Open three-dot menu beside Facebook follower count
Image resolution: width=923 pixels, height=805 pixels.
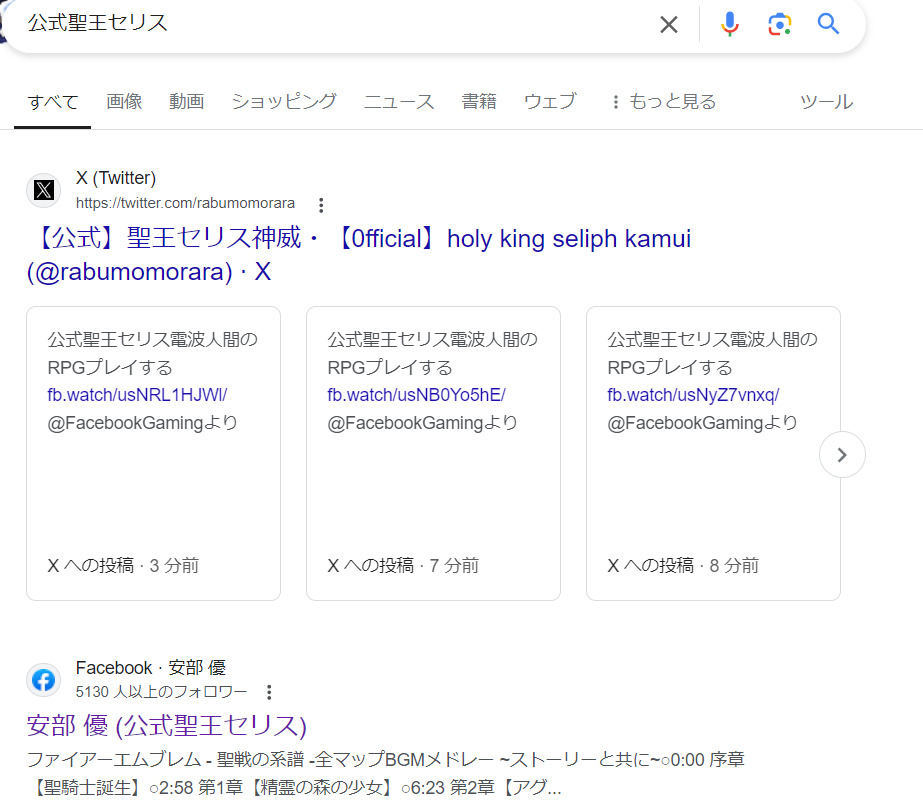[x=269, y=692]
